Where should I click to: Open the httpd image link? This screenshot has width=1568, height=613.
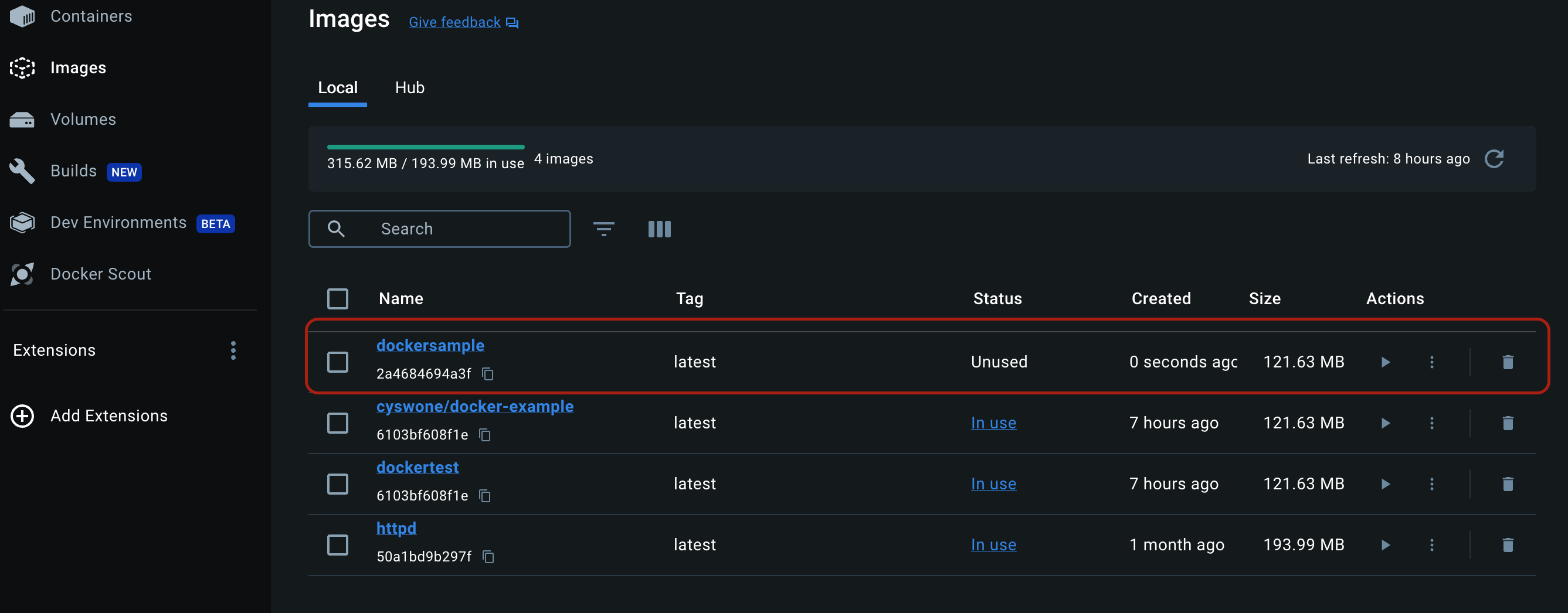click(x=396, y=528)
